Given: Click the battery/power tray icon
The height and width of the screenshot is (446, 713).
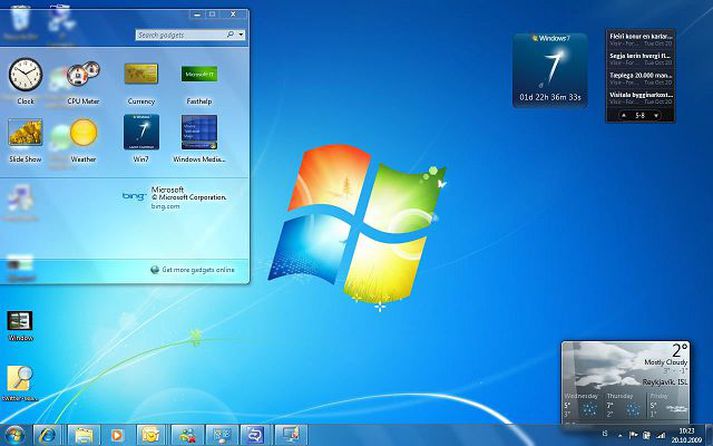Looking at the screenshot, I should tap(647, 435).
